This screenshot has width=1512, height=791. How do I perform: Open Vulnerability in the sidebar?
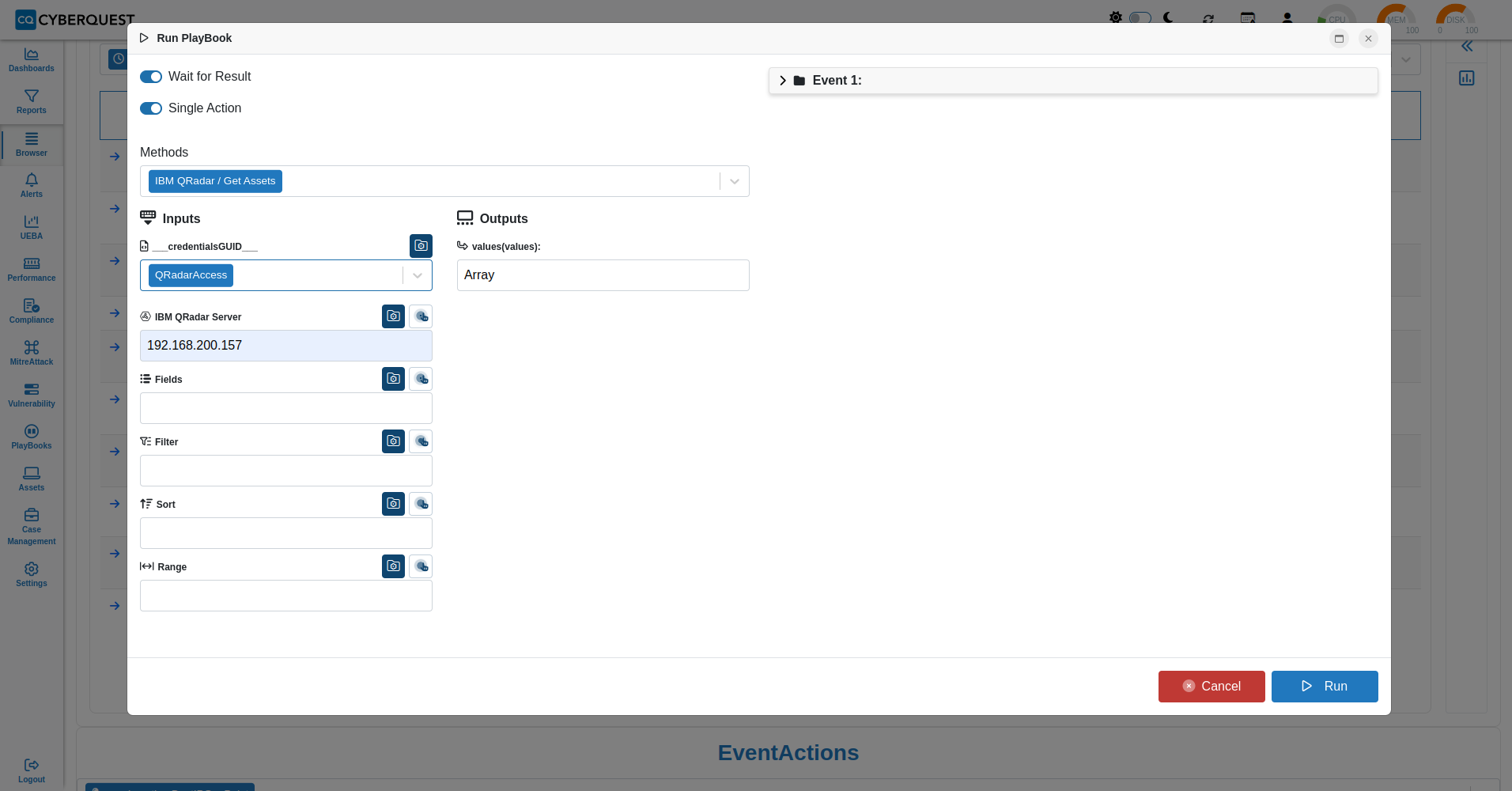(x=32, y=395)
